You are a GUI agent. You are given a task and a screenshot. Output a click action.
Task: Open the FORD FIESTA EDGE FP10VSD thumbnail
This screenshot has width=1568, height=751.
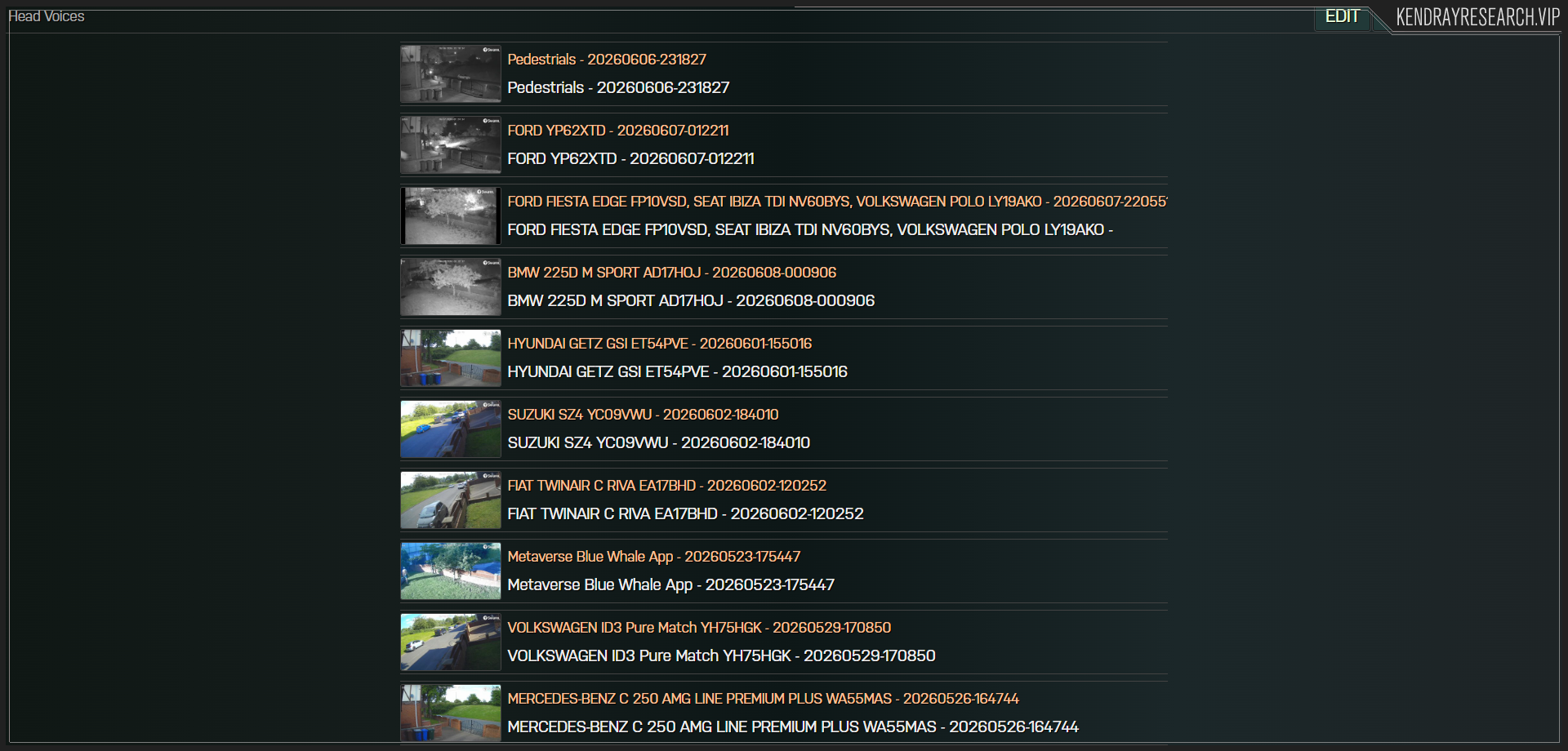pos(451,216)
